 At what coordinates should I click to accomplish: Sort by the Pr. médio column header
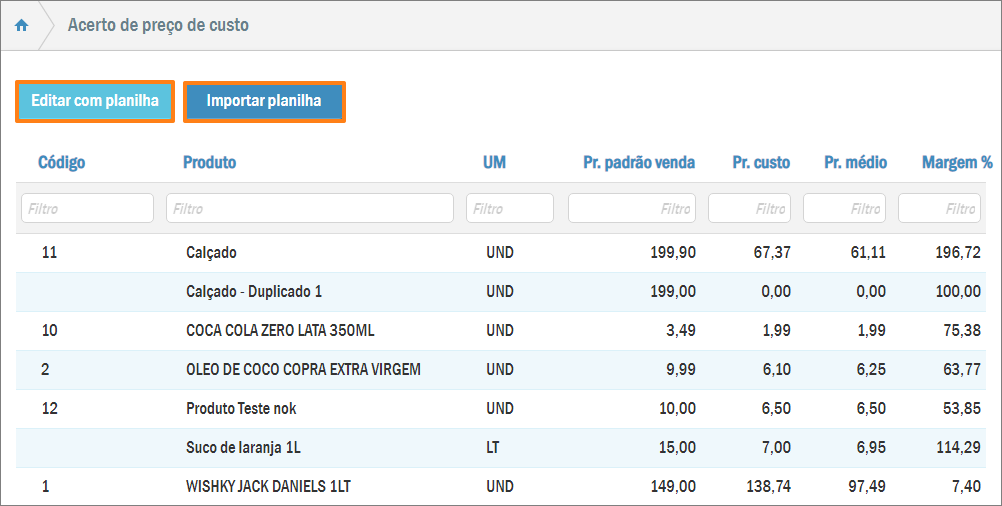(x=855, y=162)
